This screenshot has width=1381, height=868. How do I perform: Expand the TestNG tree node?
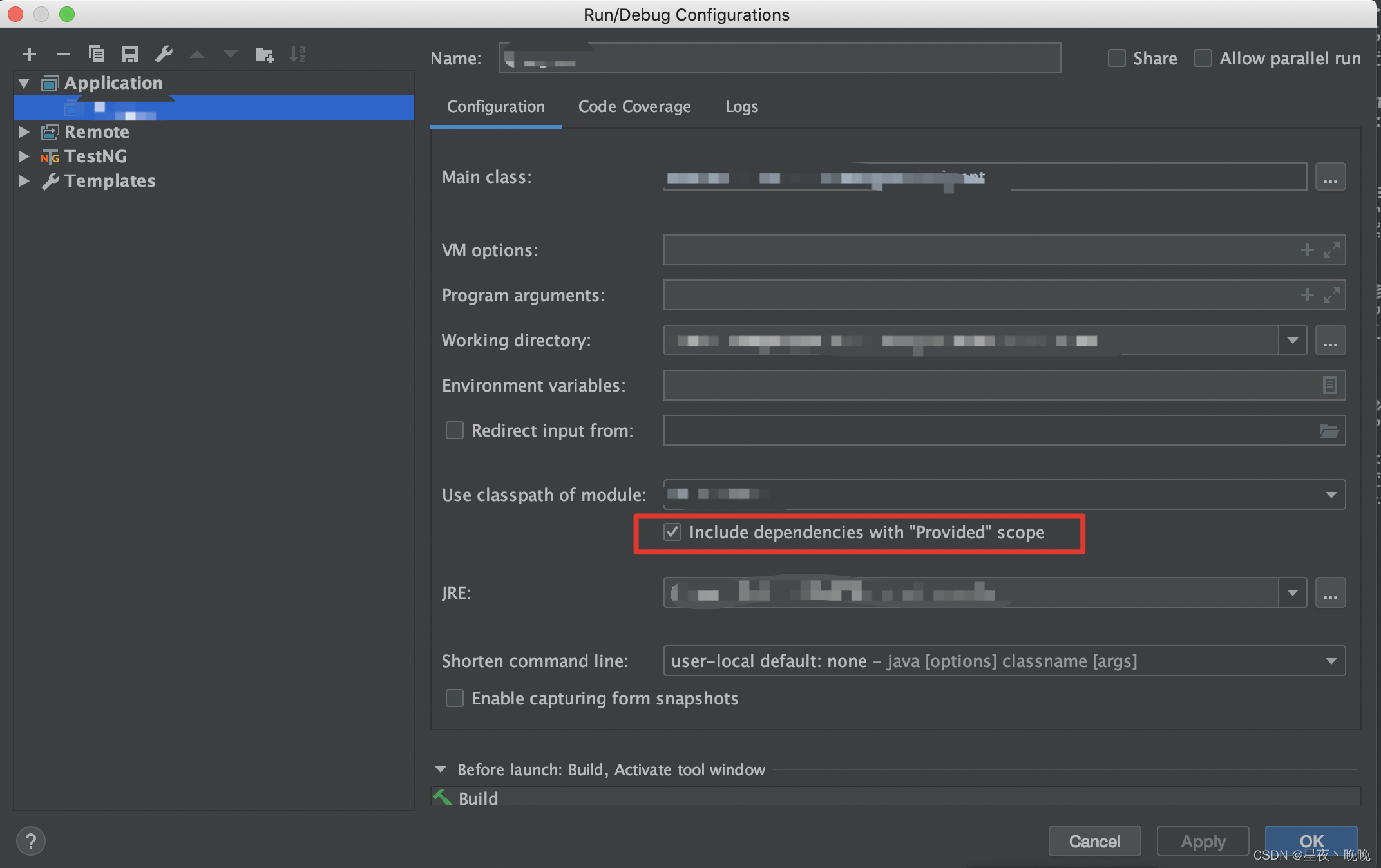click(x=24, y=156)
